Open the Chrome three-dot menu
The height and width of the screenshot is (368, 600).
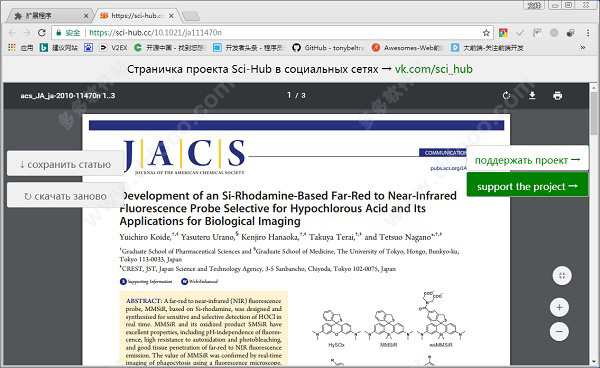click(x=588, y=33)
